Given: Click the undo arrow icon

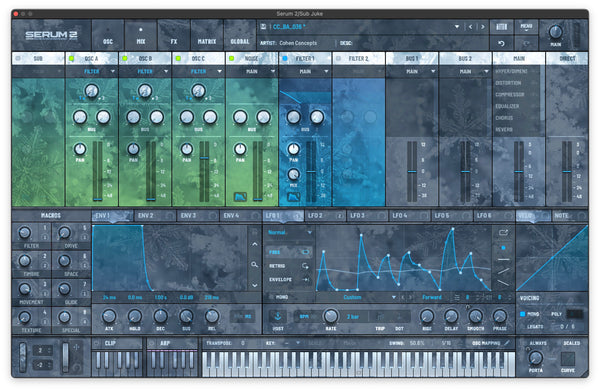Looking at the screenshot, I should pos(501,44).
